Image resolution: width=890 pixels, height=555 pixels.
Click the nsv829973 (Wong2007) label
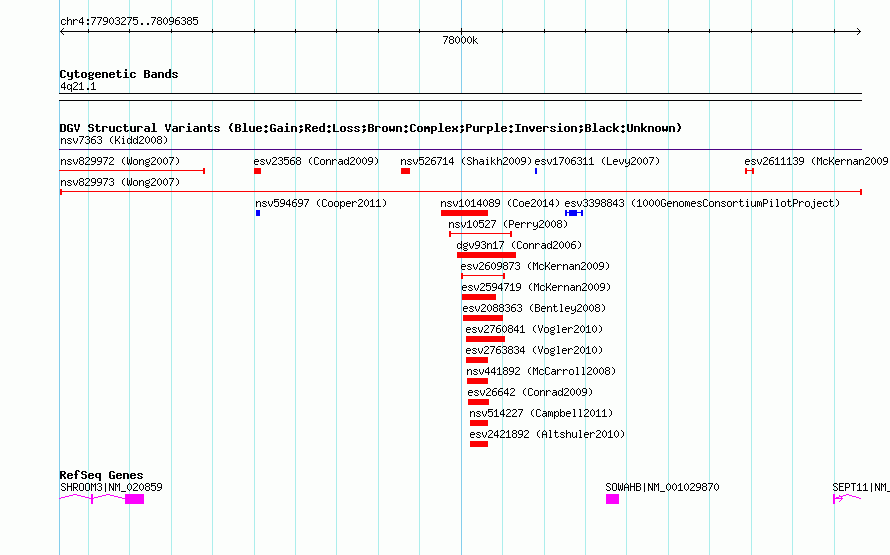click(120, 182)
